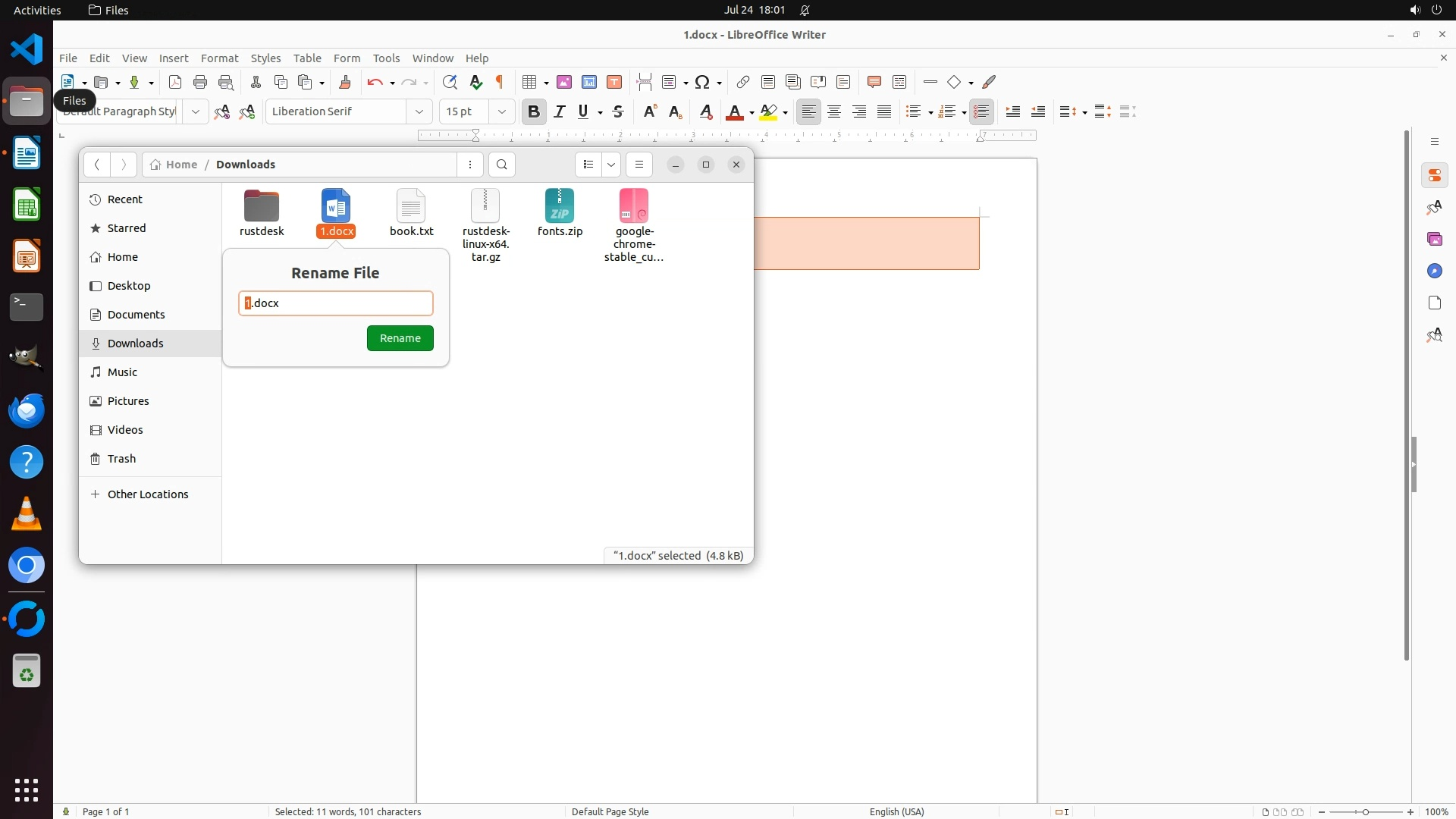Expand the font name dropdown
Image resolution: width=1456 pixels, height=819 pixels.
pos(419,111)
